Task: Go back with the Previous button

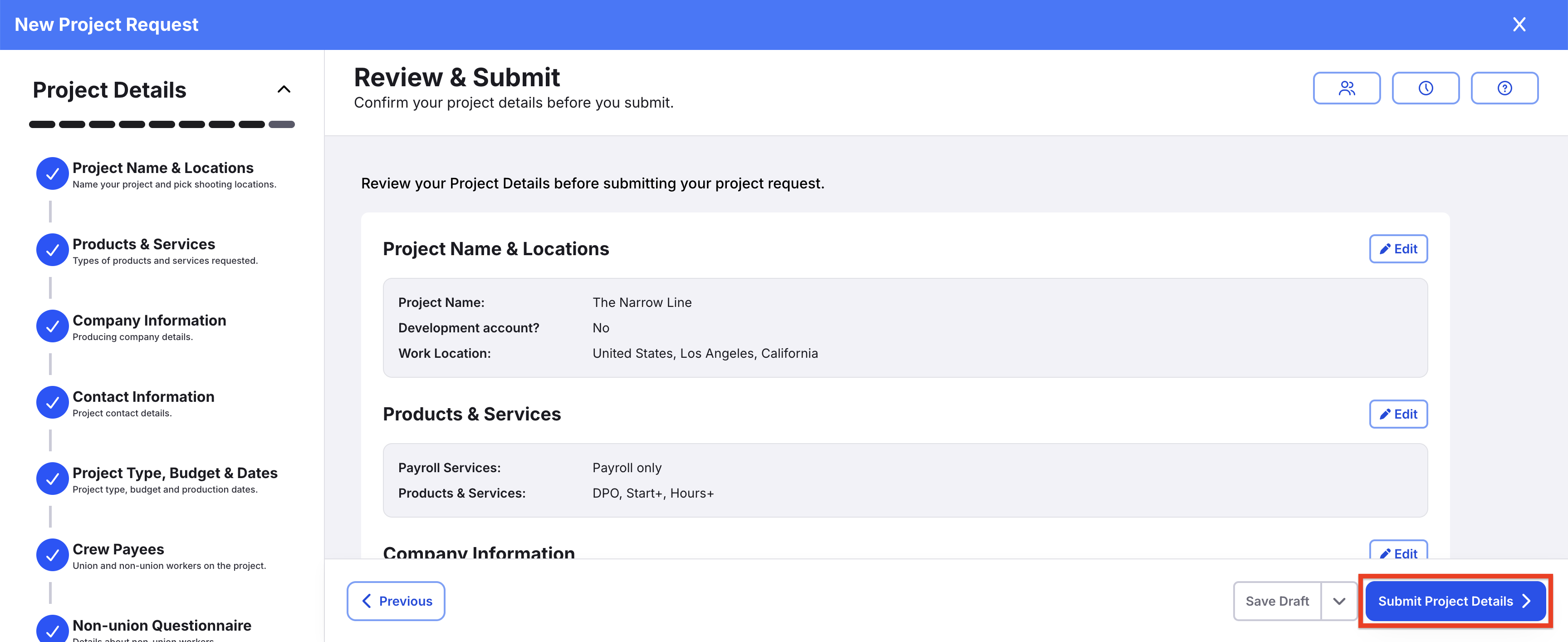Action: coord(396,601)
